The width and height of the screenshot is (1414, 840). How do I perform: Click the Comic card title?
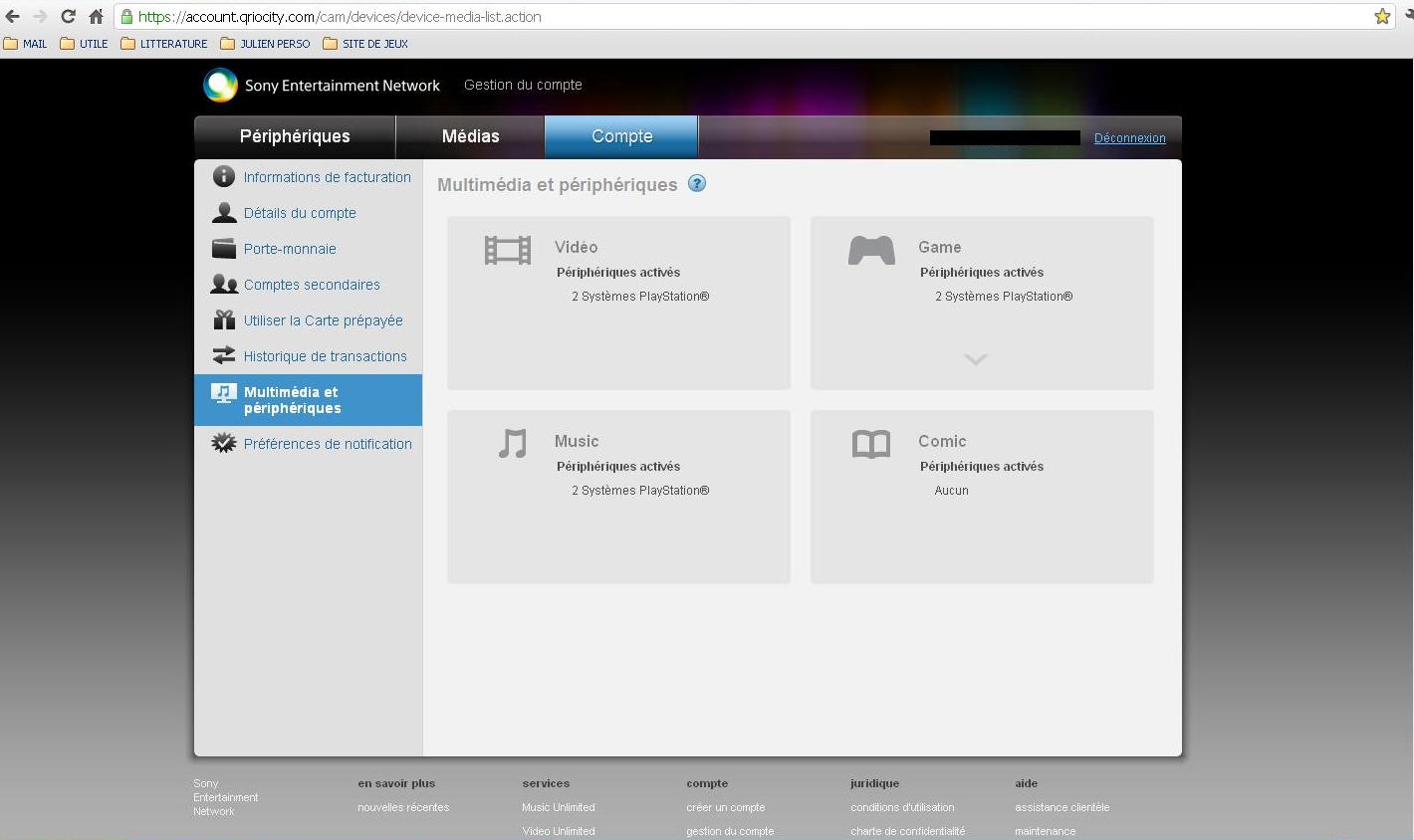point(942,441)
